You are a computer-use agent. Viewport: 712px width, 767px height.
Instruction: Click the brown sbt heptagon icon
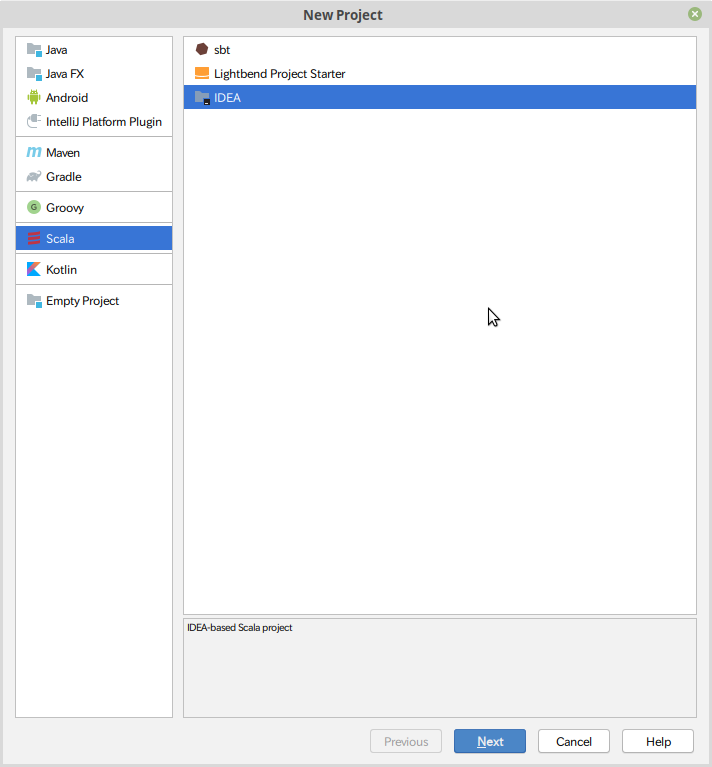point(201,49)
